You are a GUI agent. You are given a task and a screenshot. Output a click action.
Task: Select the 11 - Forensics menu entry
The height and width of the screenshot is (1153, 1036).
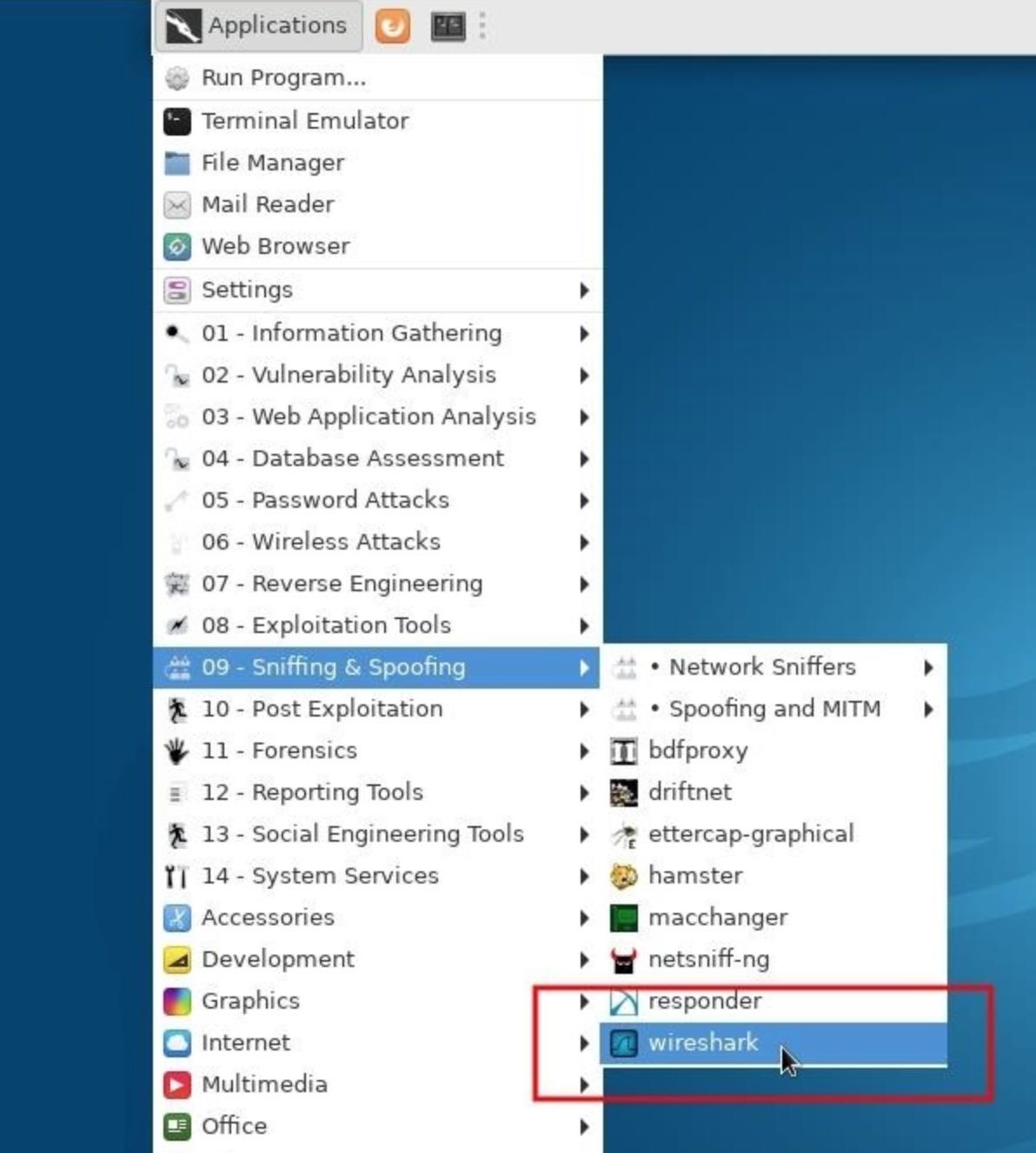click(x=279, y=750)
